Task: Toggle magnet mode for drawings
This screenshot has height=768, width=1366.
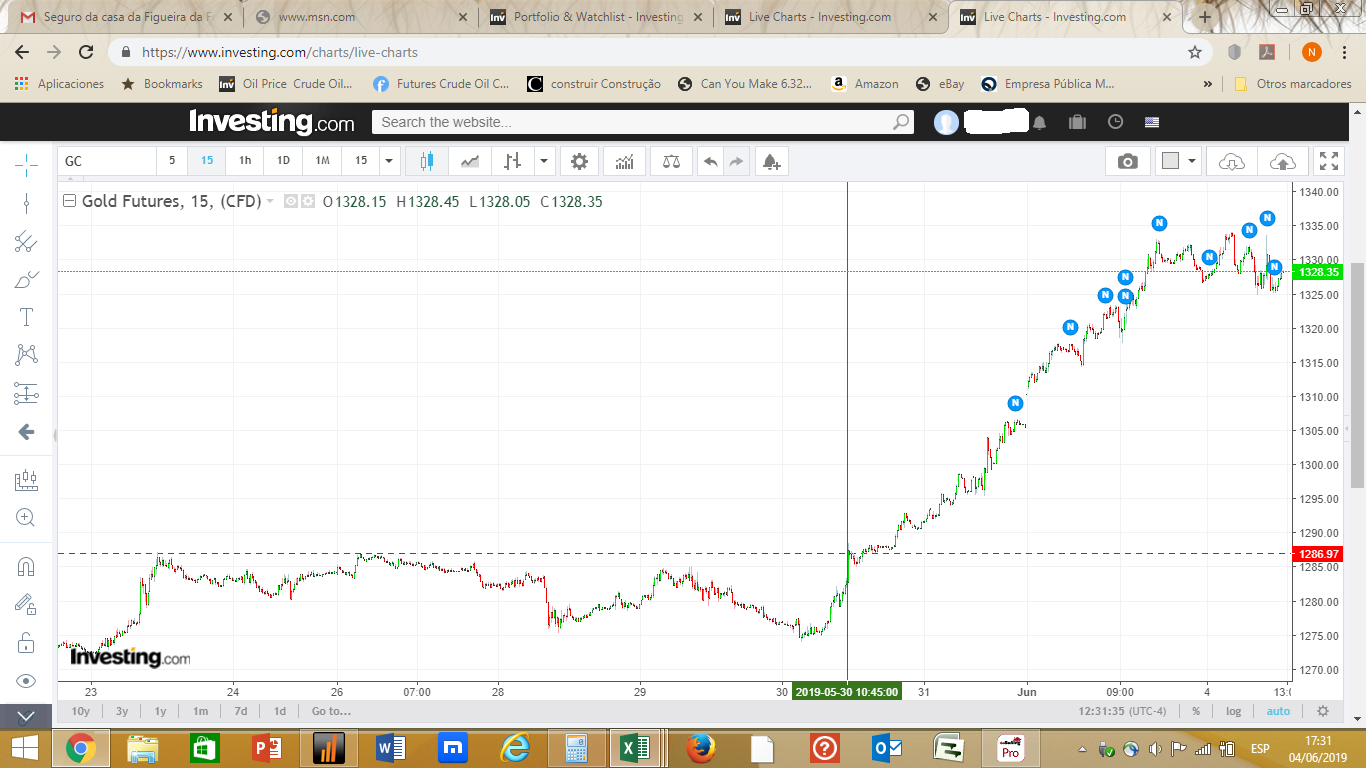Action: 26,567
